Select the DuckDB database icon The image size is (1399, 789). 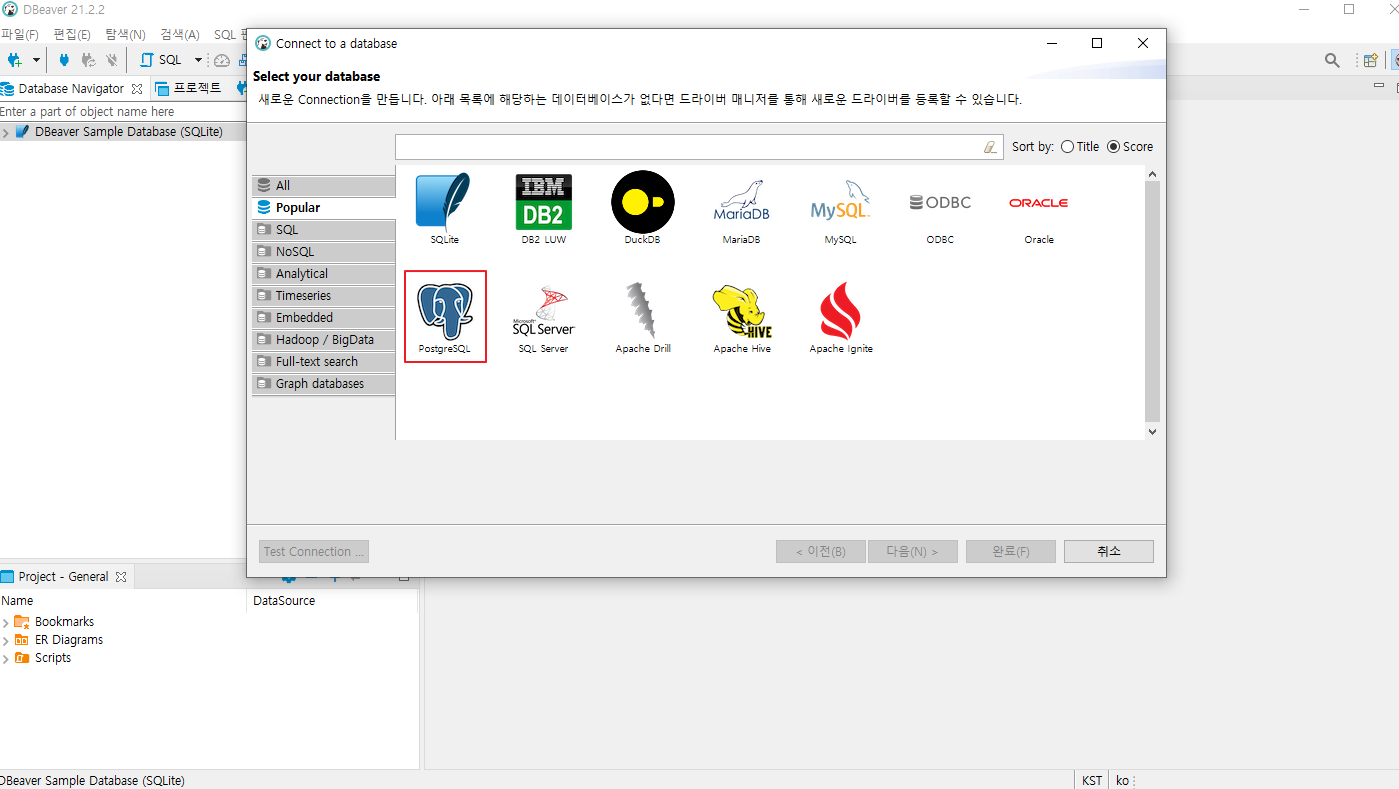point(642,209)
